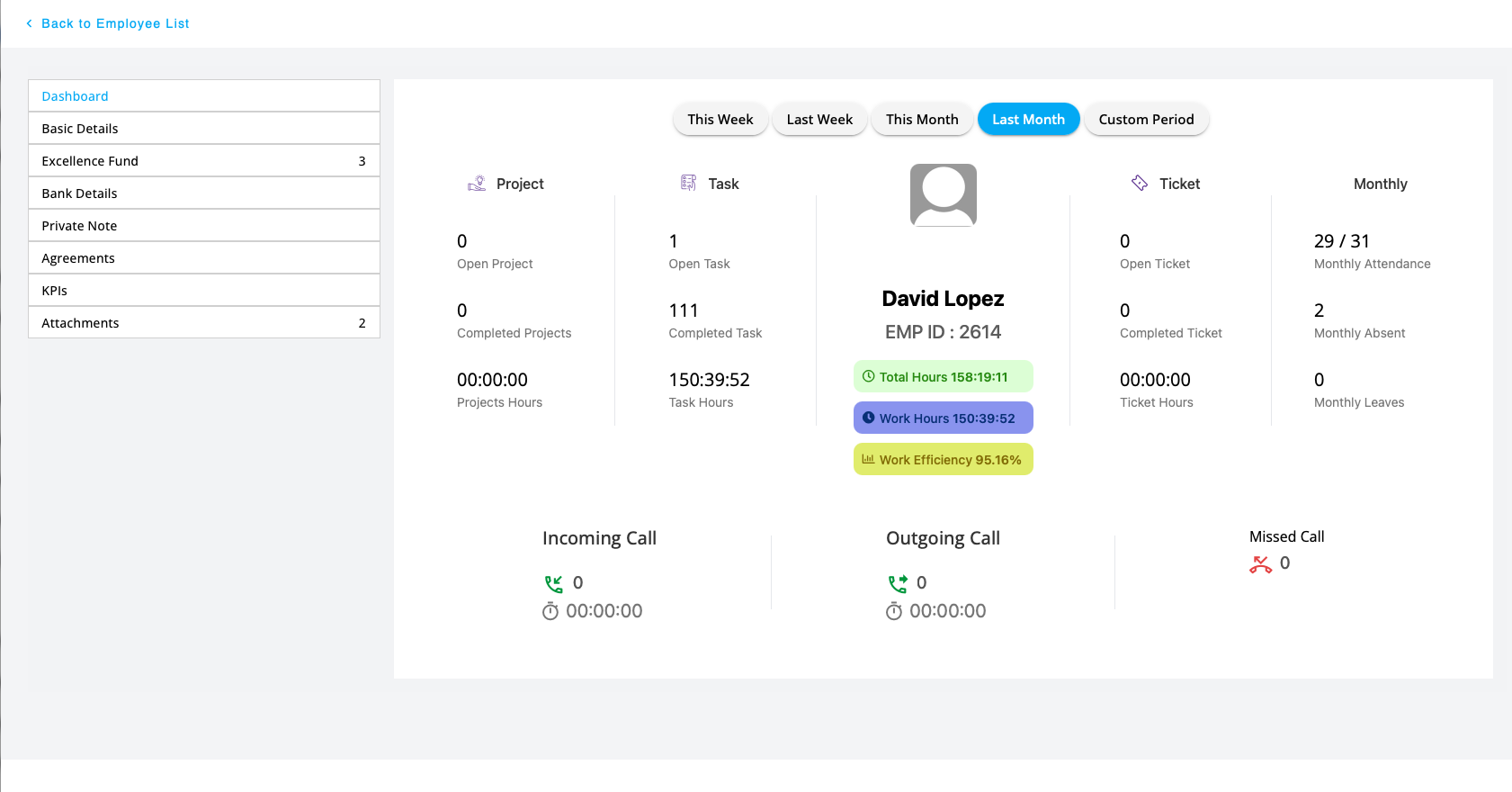
Task: Click the Task checklist icon
Action: click(688, 184)
